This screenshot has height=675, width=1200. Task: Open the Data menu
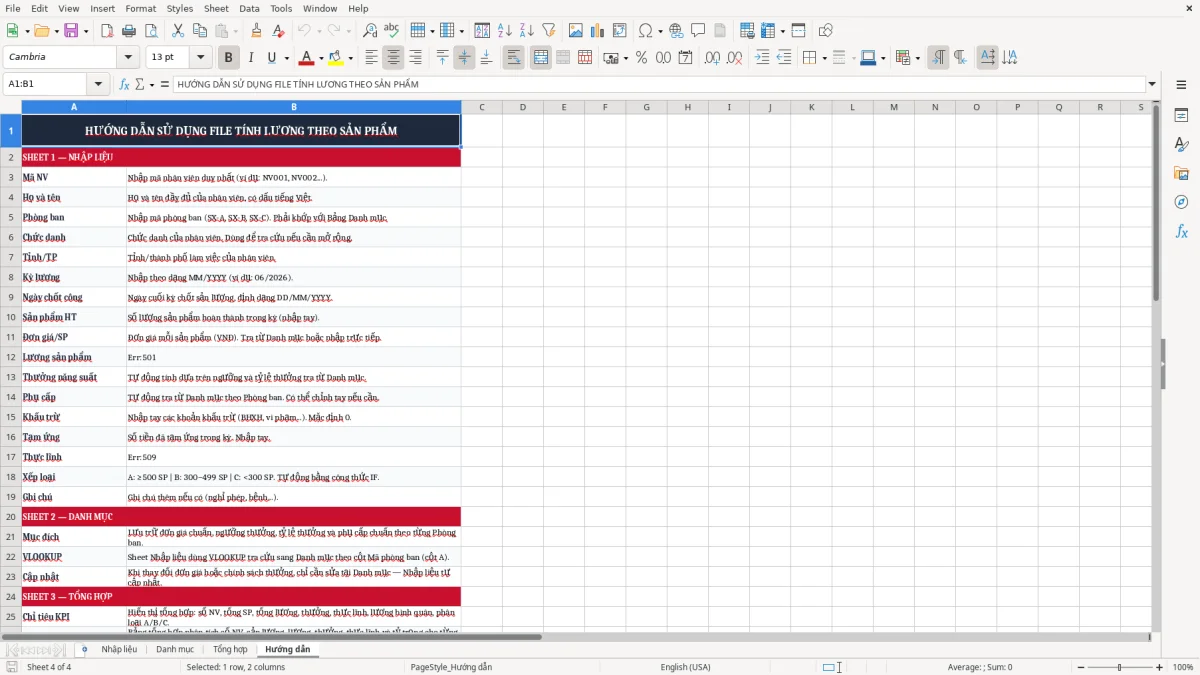[x=249, y=8]
